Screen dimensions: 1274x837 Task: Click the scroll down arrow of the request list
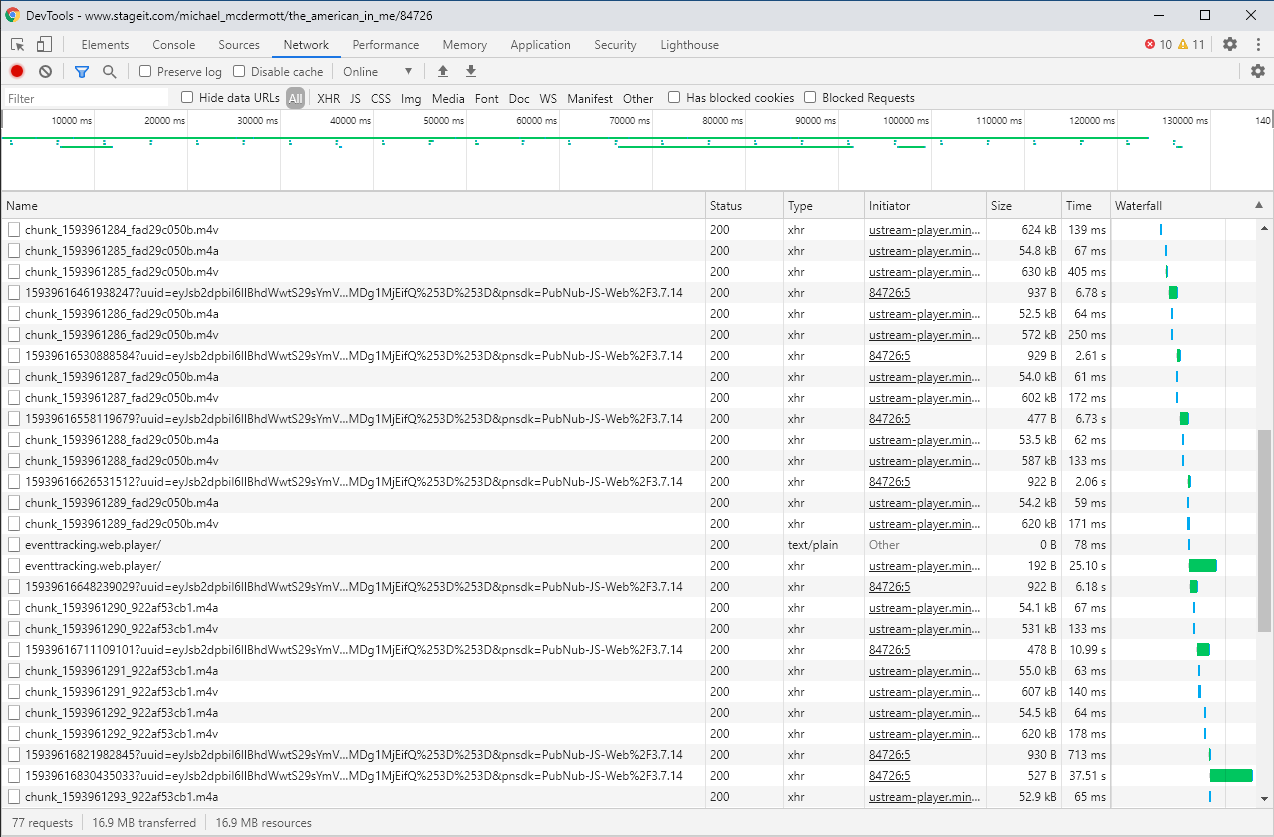1264,799
